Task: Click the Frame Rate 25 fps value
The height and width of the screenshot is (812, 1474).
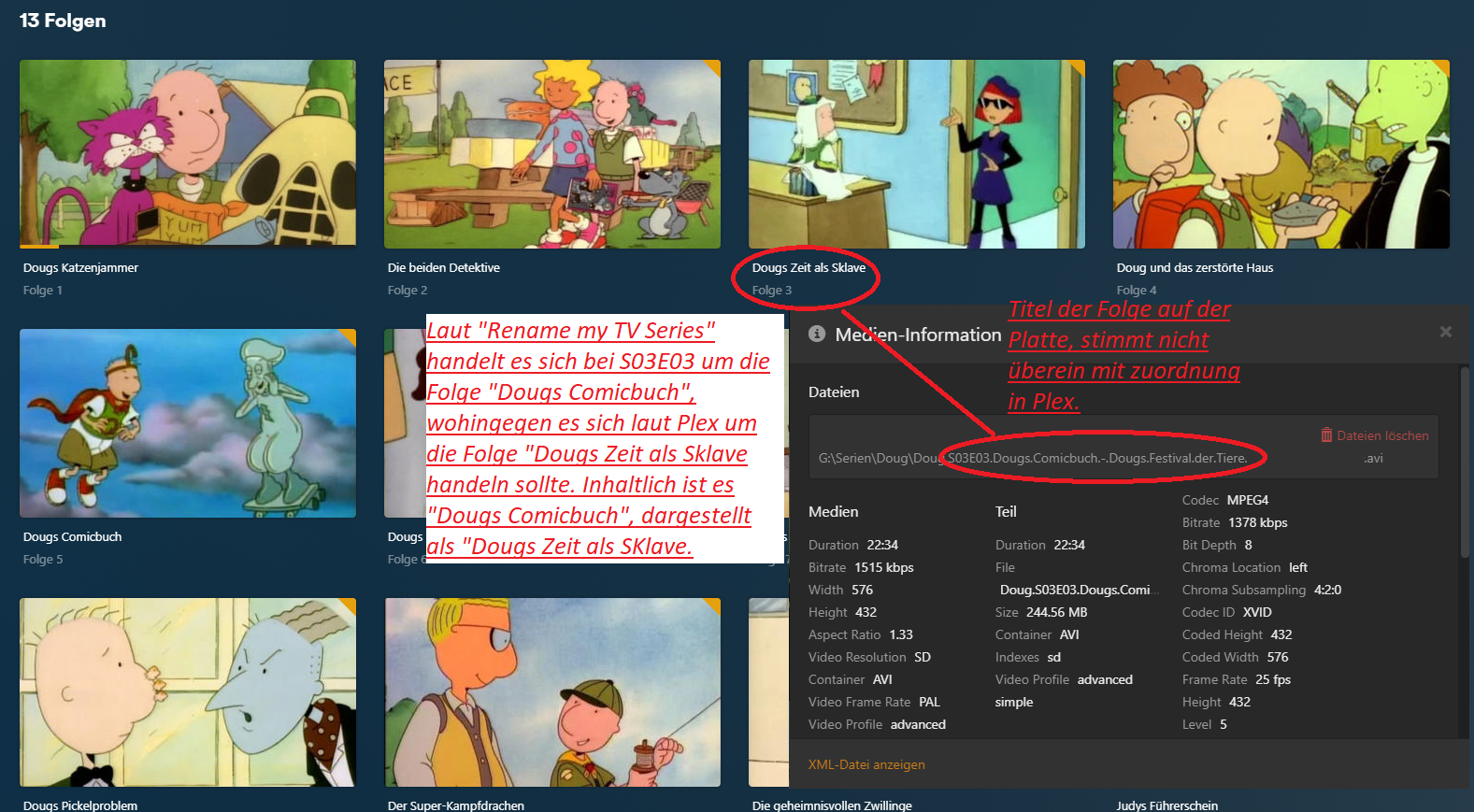Action: pyautogui.click(x=1273, y=679)
